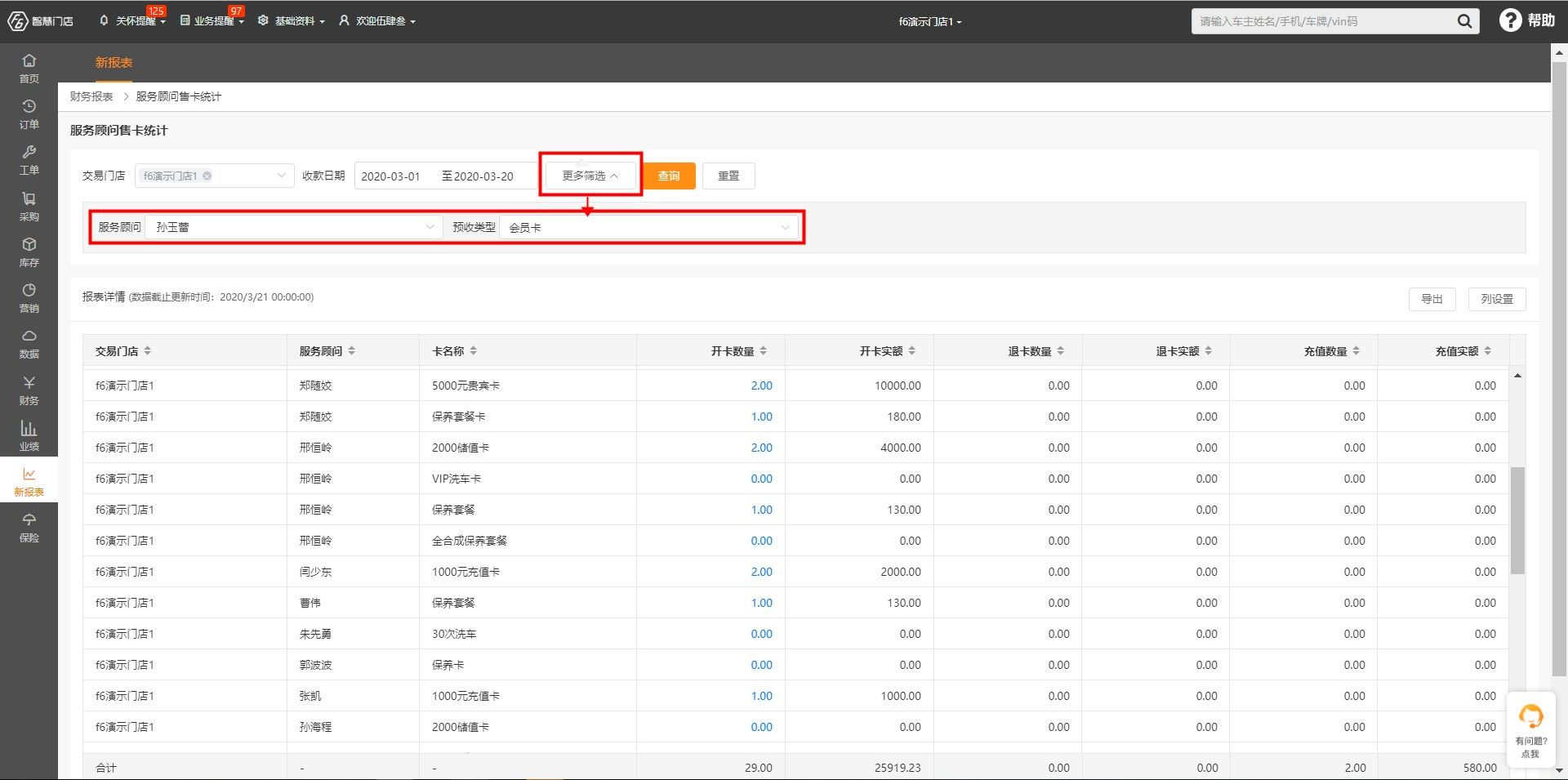
Task: Open the 欢迎伍肆叁 user menu
Action: click(x=377, y=21)
